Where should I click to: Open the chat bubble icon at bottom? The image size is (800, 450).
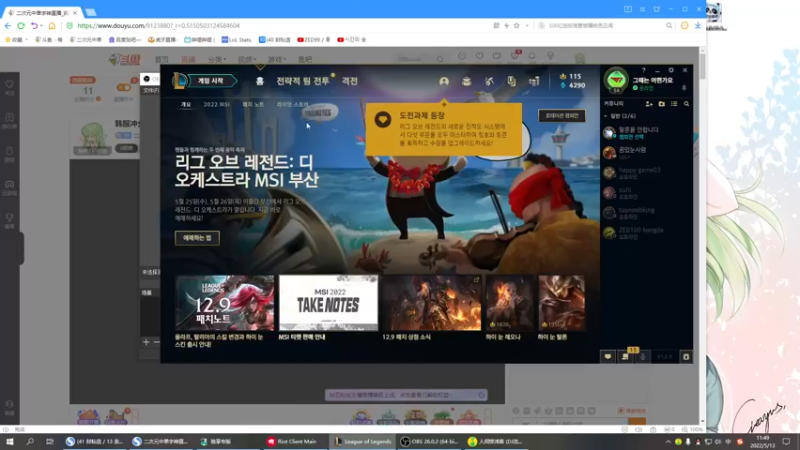pos(608,357)
